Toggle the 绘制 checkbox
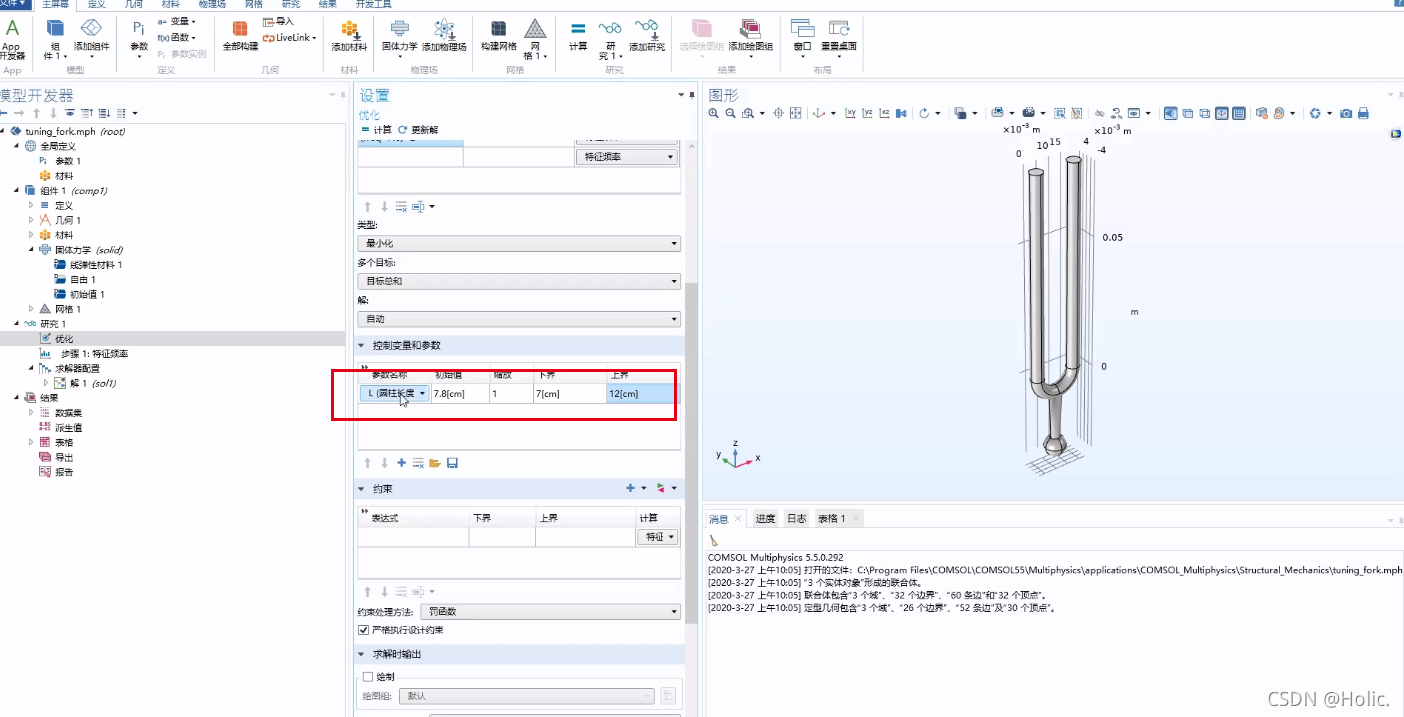This screenshot has height=717, width=1404. (x=367, y=677)
